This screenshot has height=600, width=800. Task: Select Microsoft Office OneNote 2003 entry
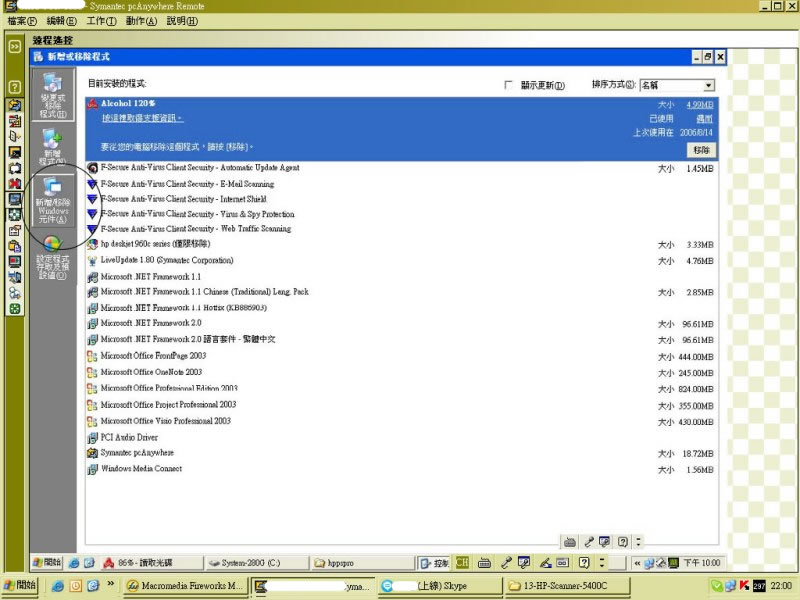coord(151,372)
